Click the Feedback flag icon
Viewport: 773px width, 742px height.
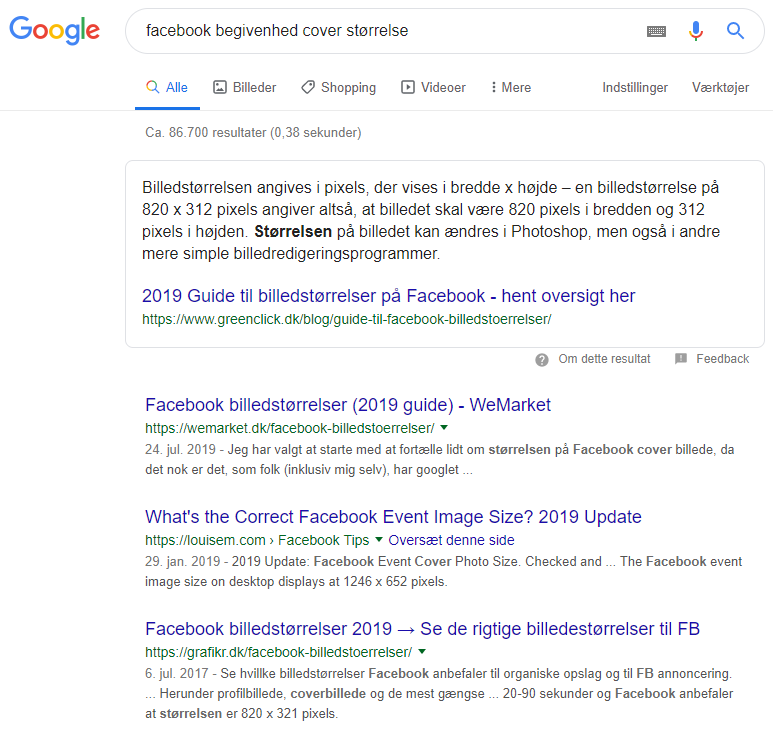point(681,359)
